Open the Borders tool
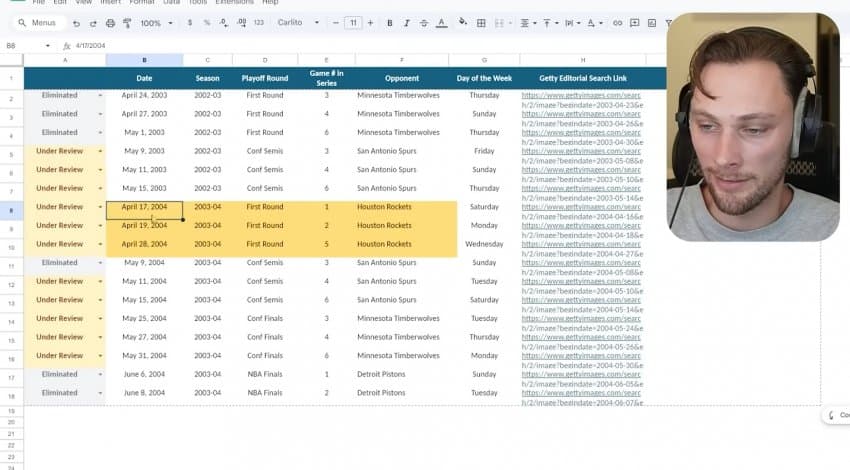 click(x=481, y=23)
